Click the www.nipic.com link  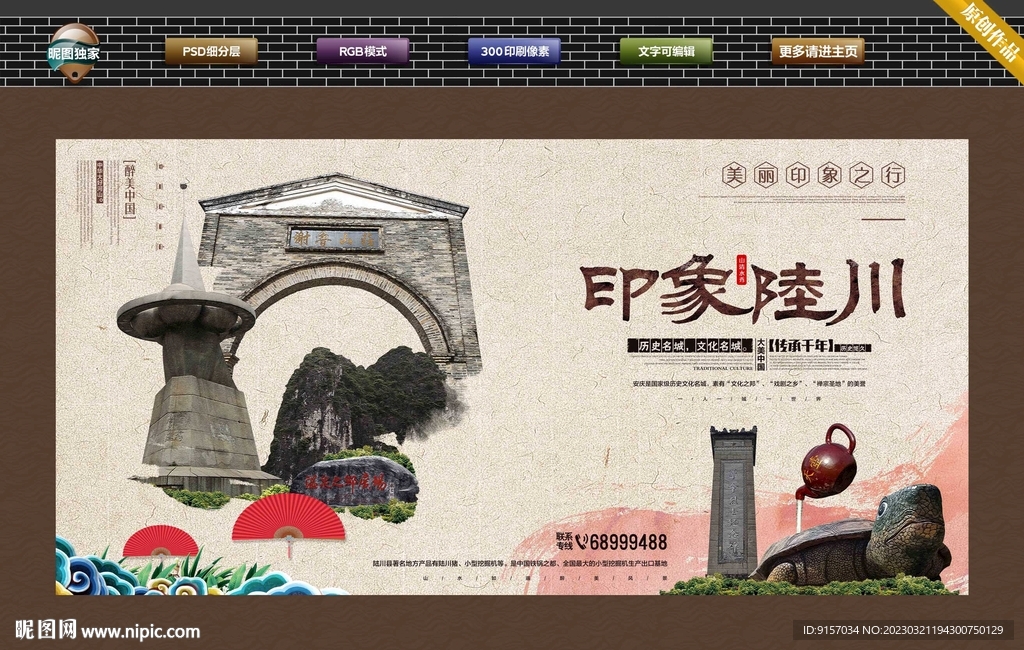(140, 632)
